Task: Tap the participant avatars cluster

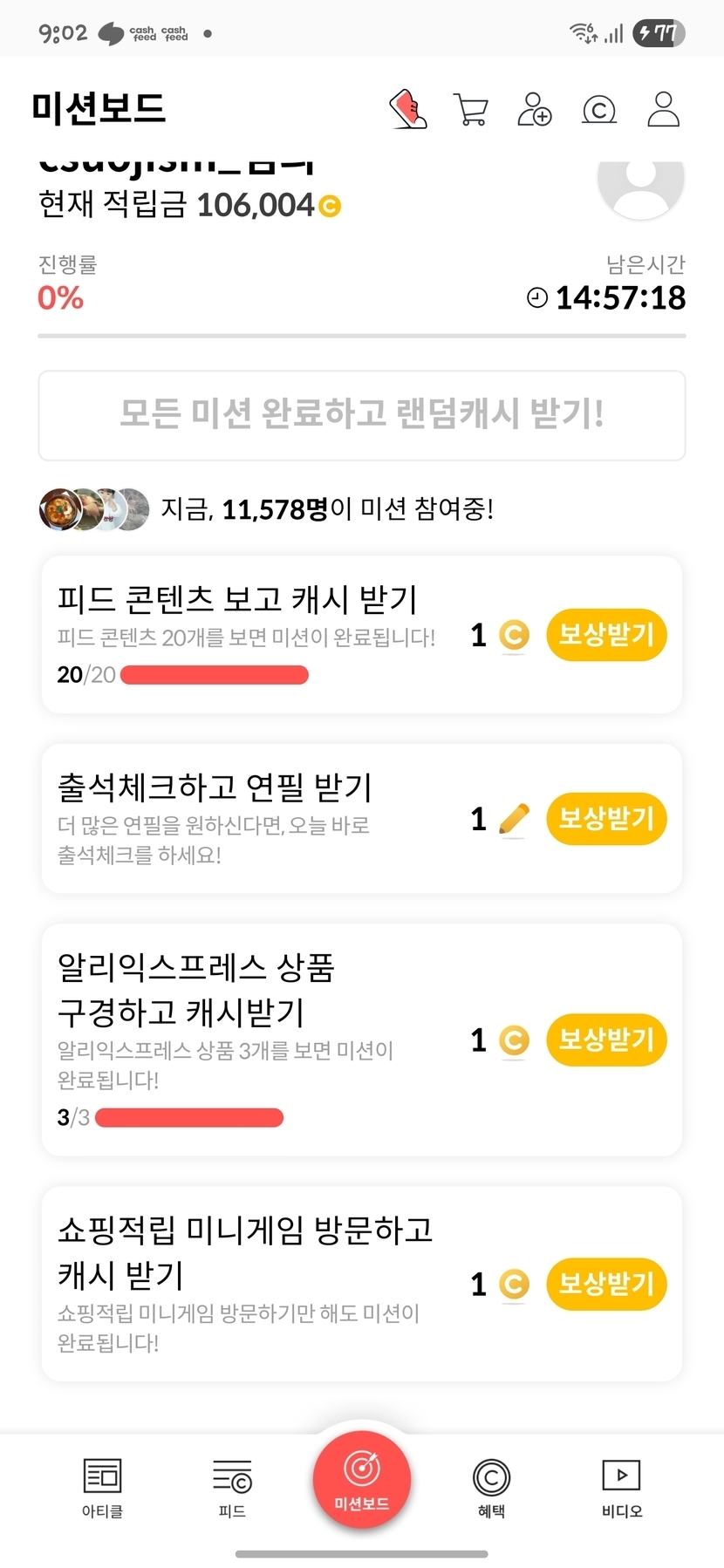Action: coord(94,509)
